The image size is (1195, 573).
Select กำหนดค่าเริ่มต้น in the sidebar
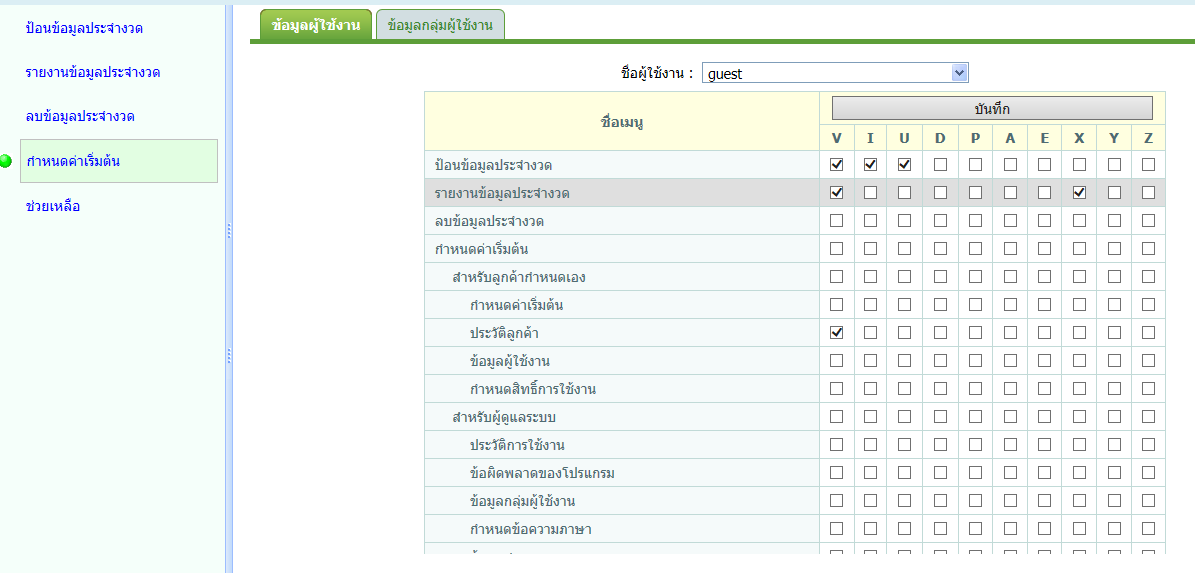tap(73, 161)
